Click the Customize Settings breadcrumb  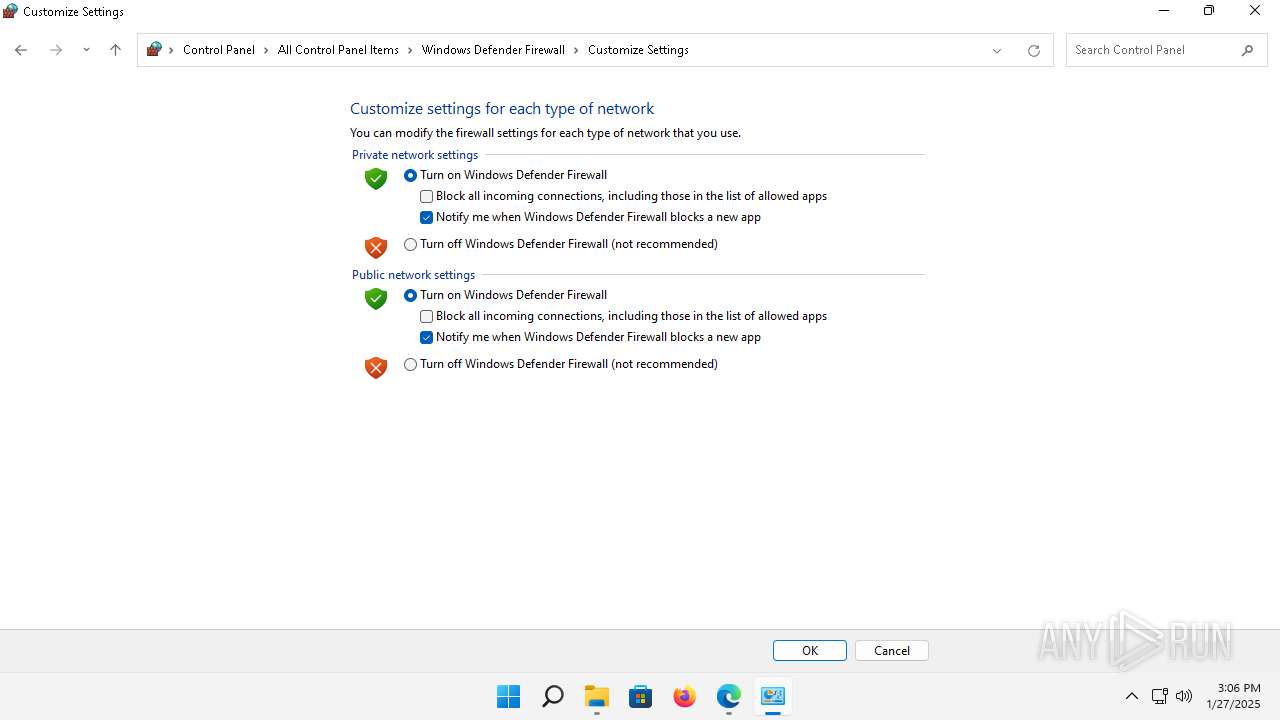tap(638, 50)
